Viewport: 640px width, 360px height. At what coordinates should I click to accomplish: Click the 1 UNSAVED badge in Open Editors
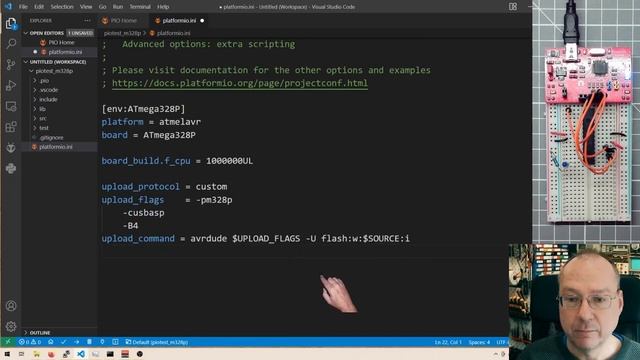tap(80, 33)
